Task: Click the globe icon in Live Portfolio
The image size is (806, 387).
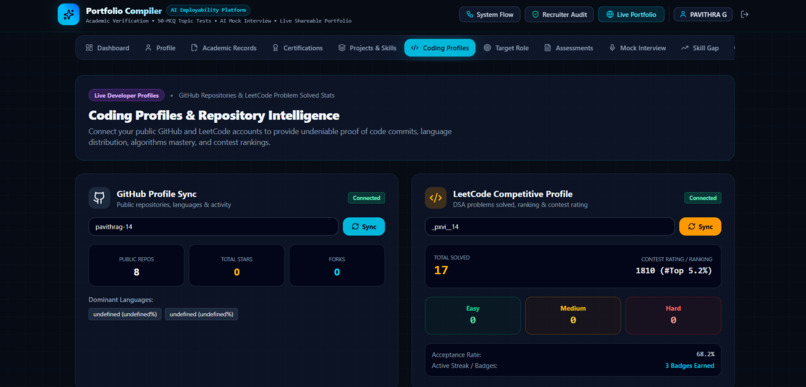Action: [609, 14]
